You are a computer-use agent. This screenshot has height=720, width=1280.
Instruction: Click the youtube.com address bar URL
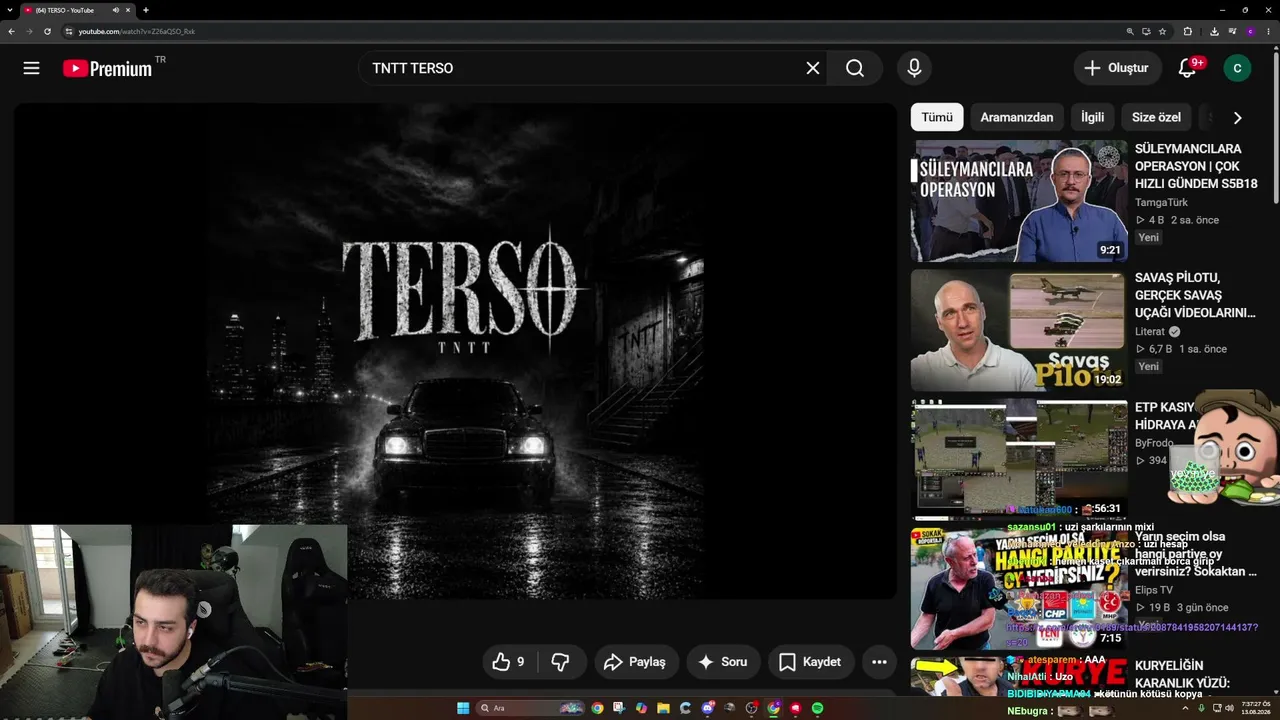click(x=137, y=31)
